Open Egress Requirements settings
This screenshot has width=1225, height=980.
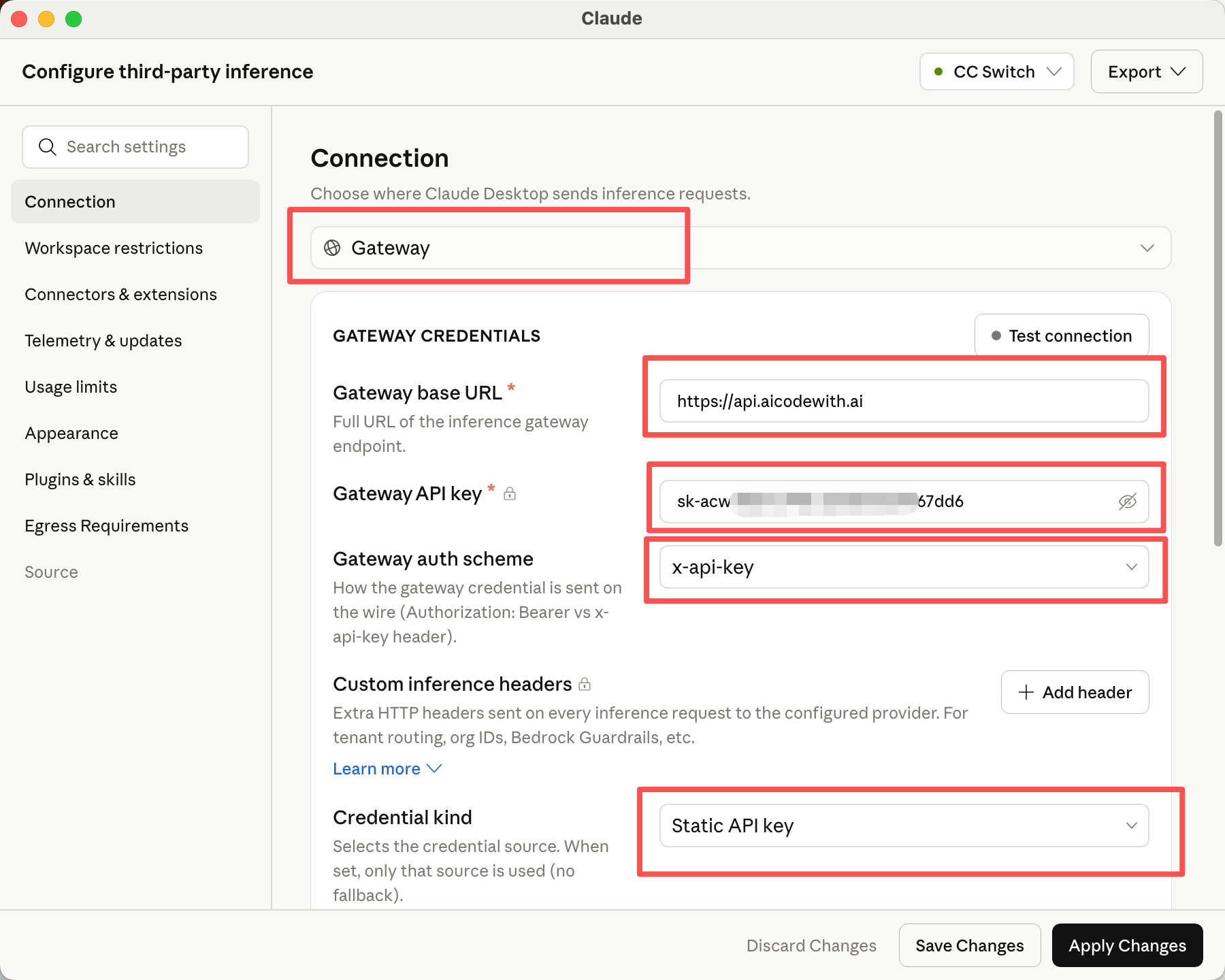(135, 525)
